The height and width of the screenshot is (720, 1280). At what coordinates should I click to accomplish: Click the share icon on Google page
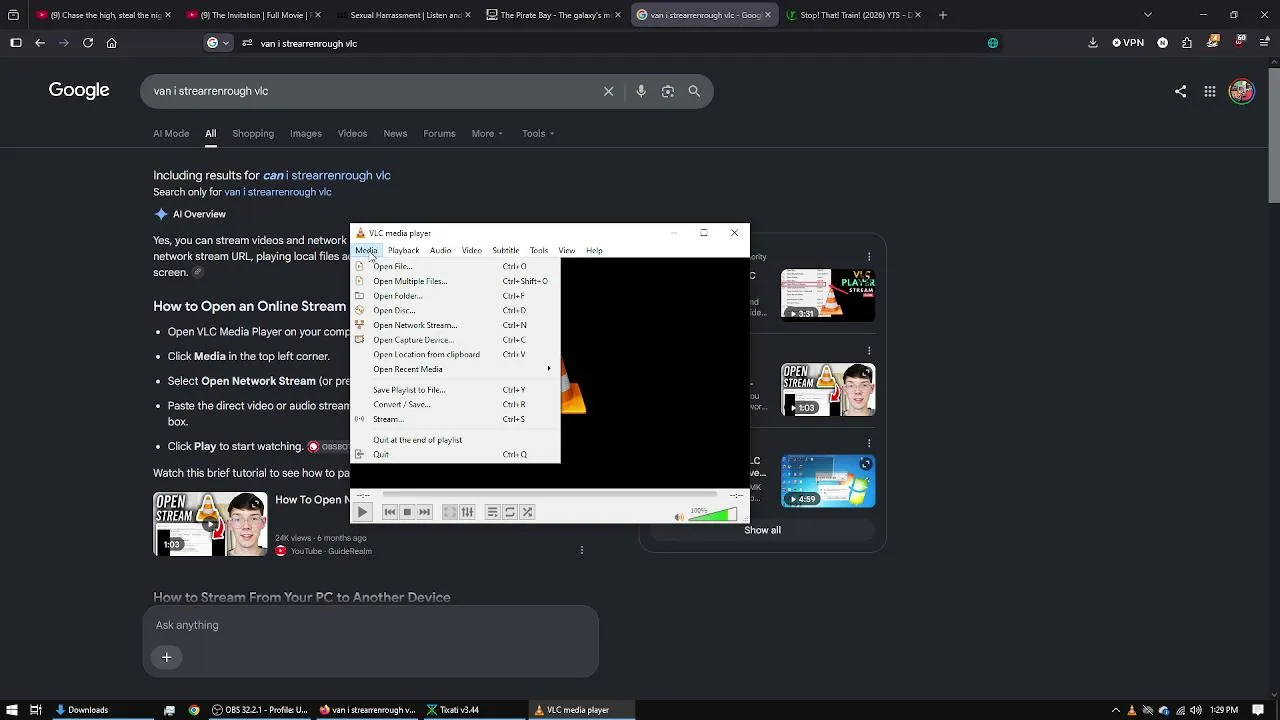1181,91
